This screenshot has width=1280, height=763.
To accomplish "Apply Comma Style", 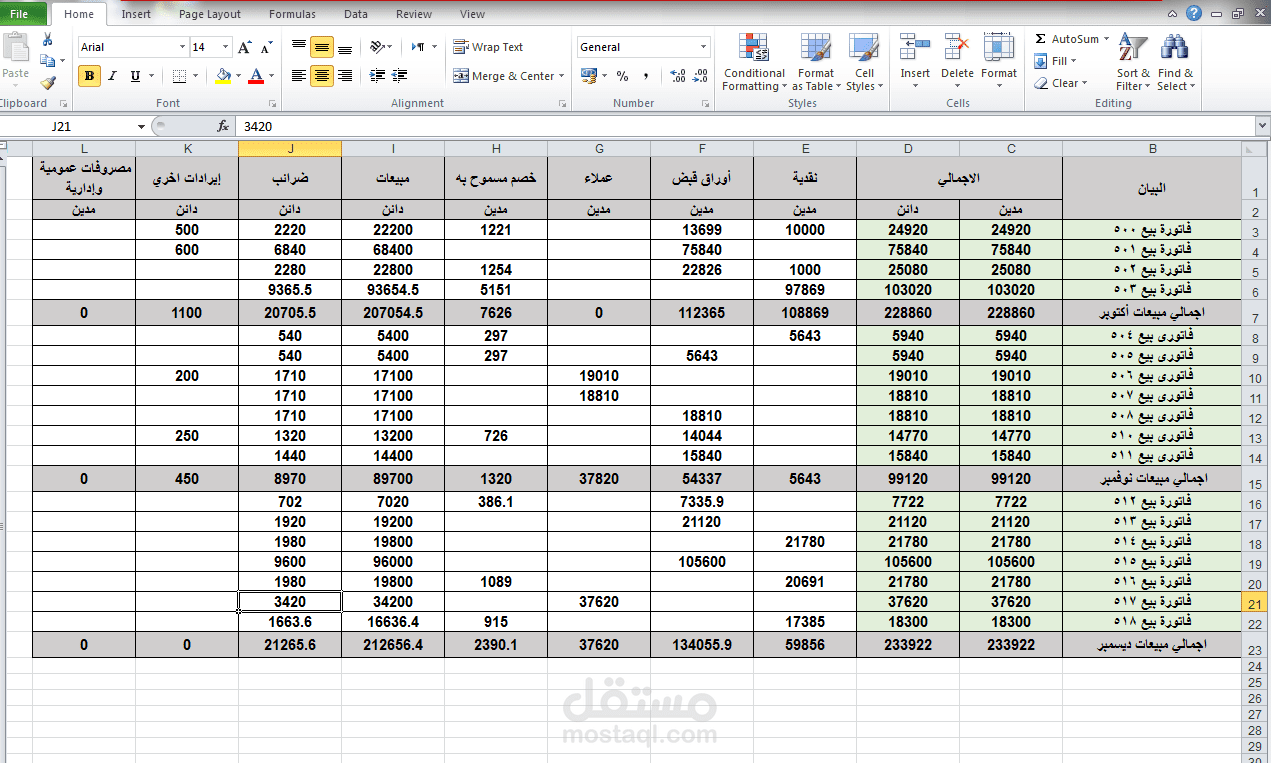I will point(646,76).
